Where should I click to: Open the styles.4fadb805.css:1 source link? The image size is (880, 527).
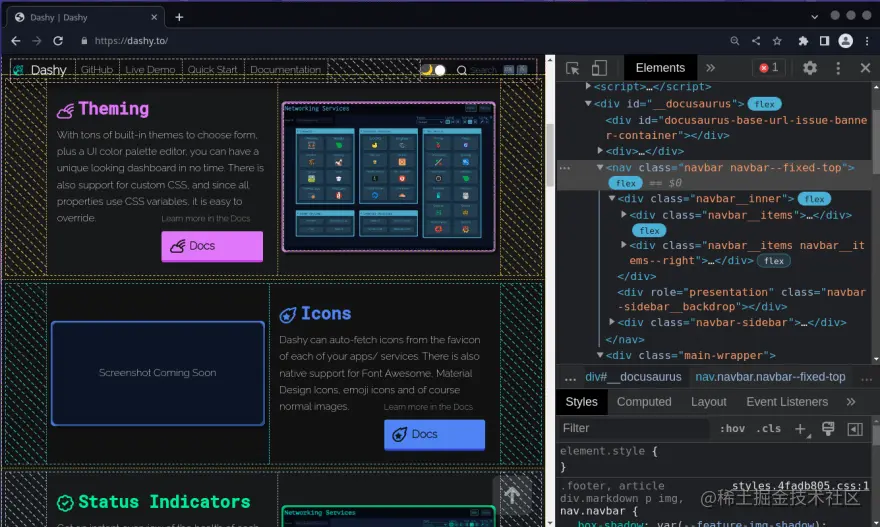(x=800, y=486)
